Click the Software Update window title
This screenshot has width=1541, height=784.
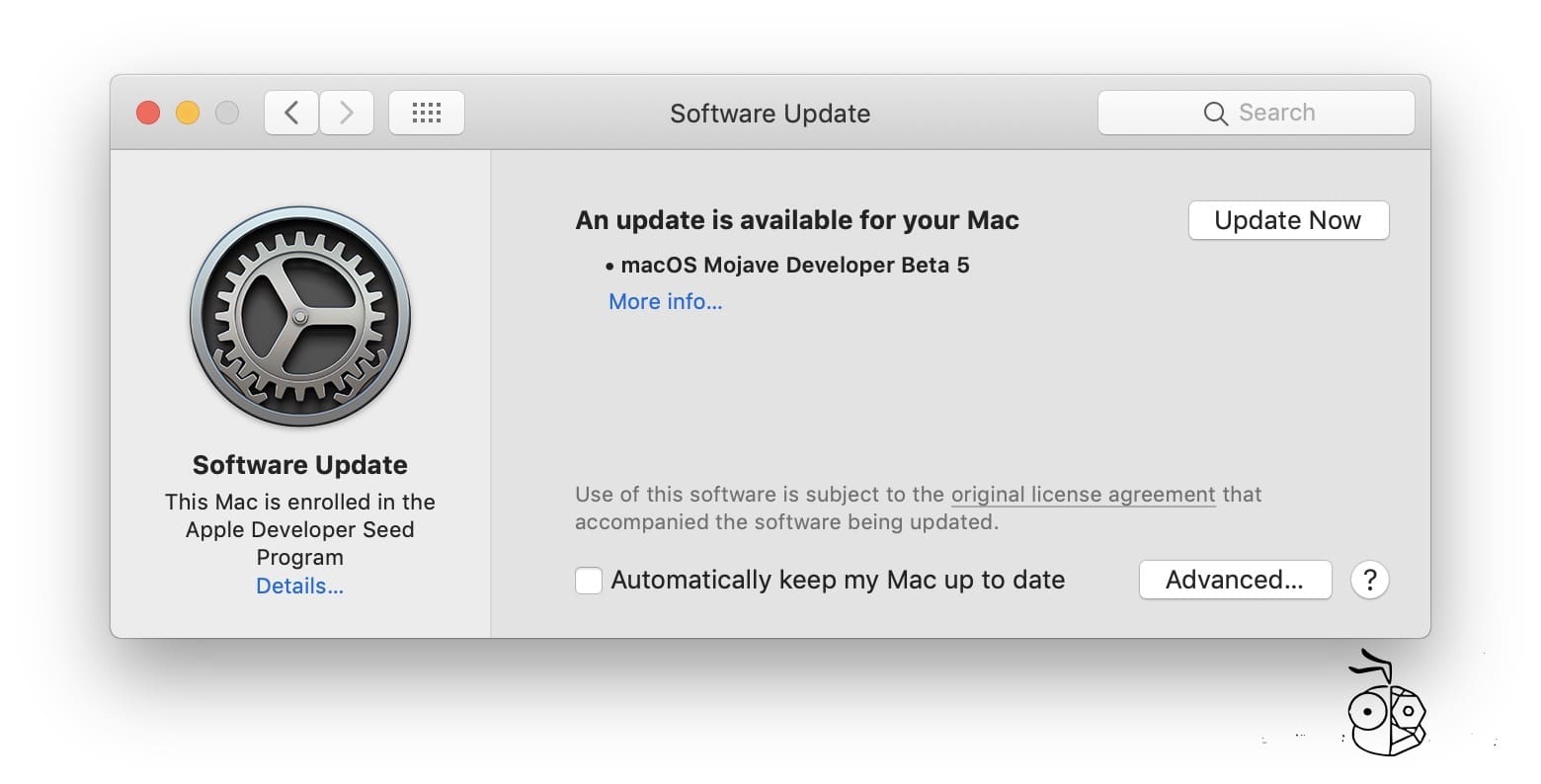coord(770,114)
